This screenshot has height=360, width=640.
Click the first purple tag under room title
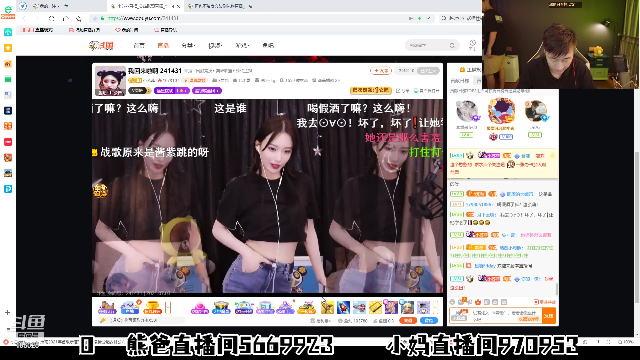click(171, 91)
